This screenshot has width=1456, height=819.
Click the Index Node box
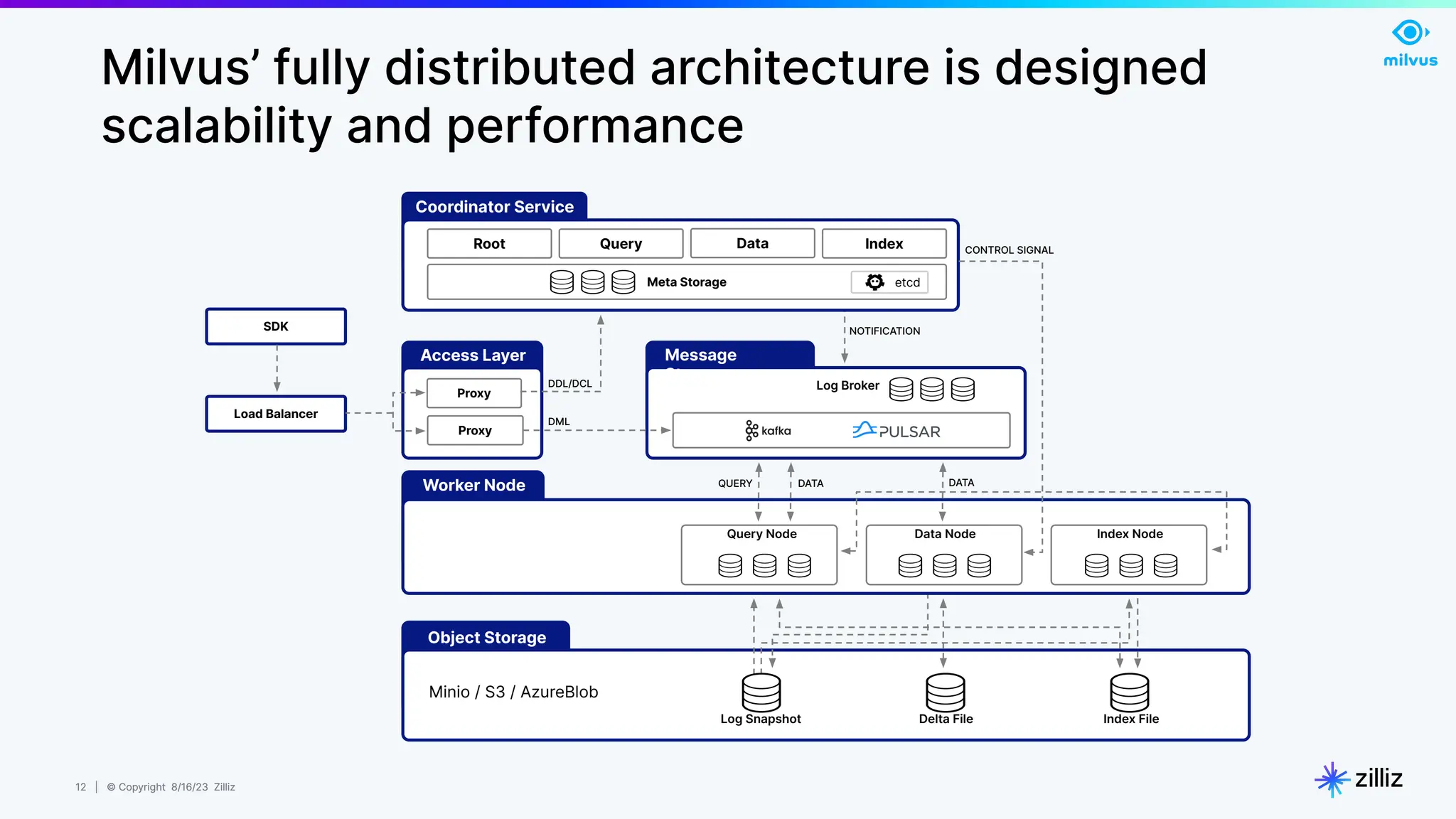coord(1128,555)
